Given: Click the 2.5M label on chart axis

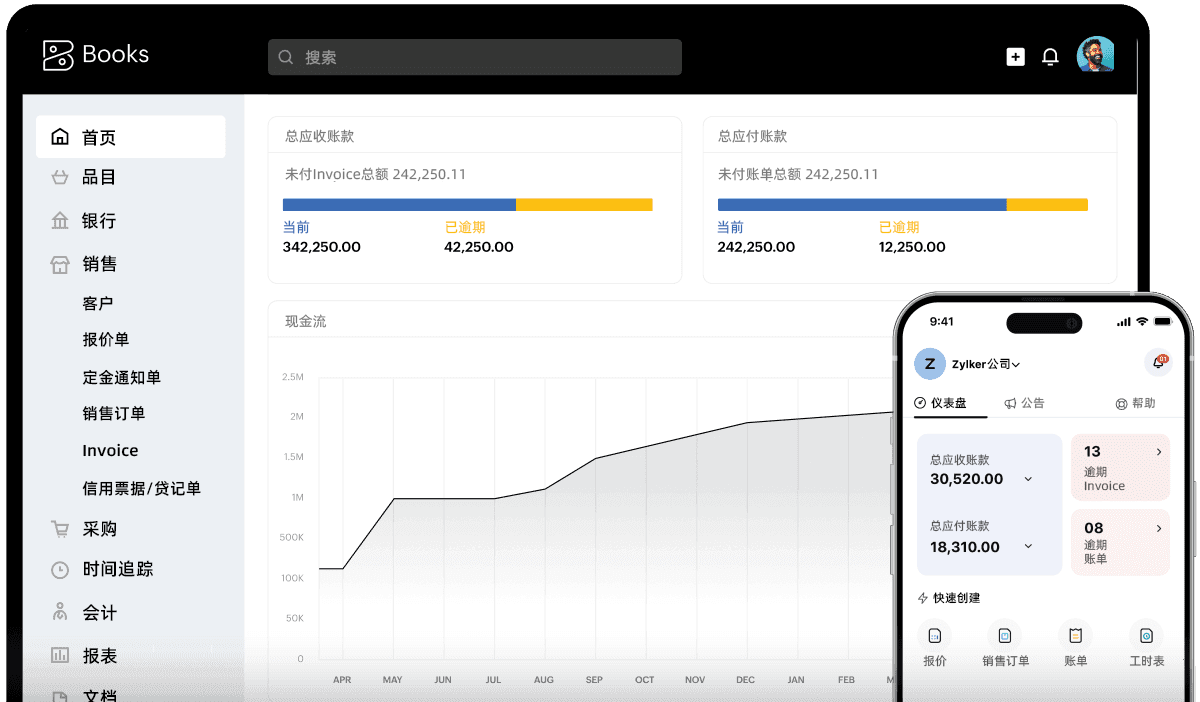Looking at the screenshot, I should 293,377.
